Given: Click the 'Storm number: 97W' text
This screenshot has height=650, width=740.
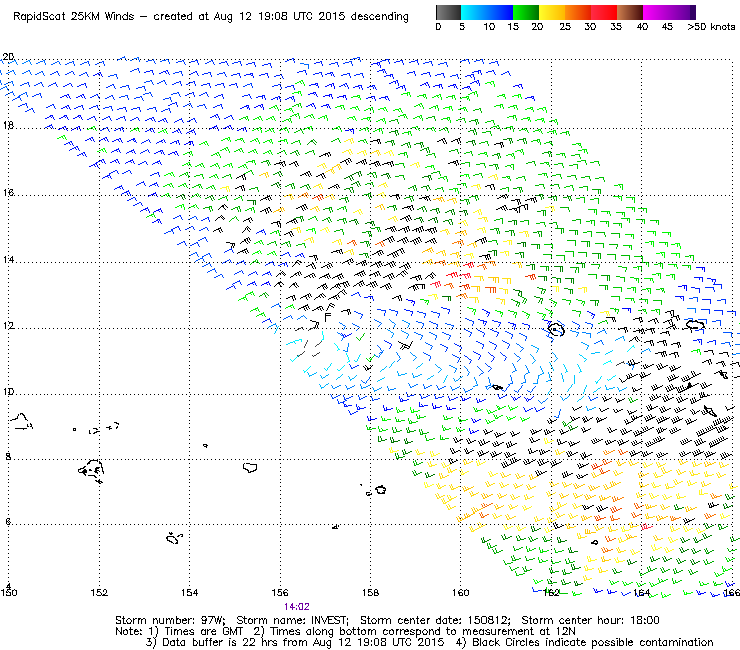Looking at the screenshot, I should point(170,620).
